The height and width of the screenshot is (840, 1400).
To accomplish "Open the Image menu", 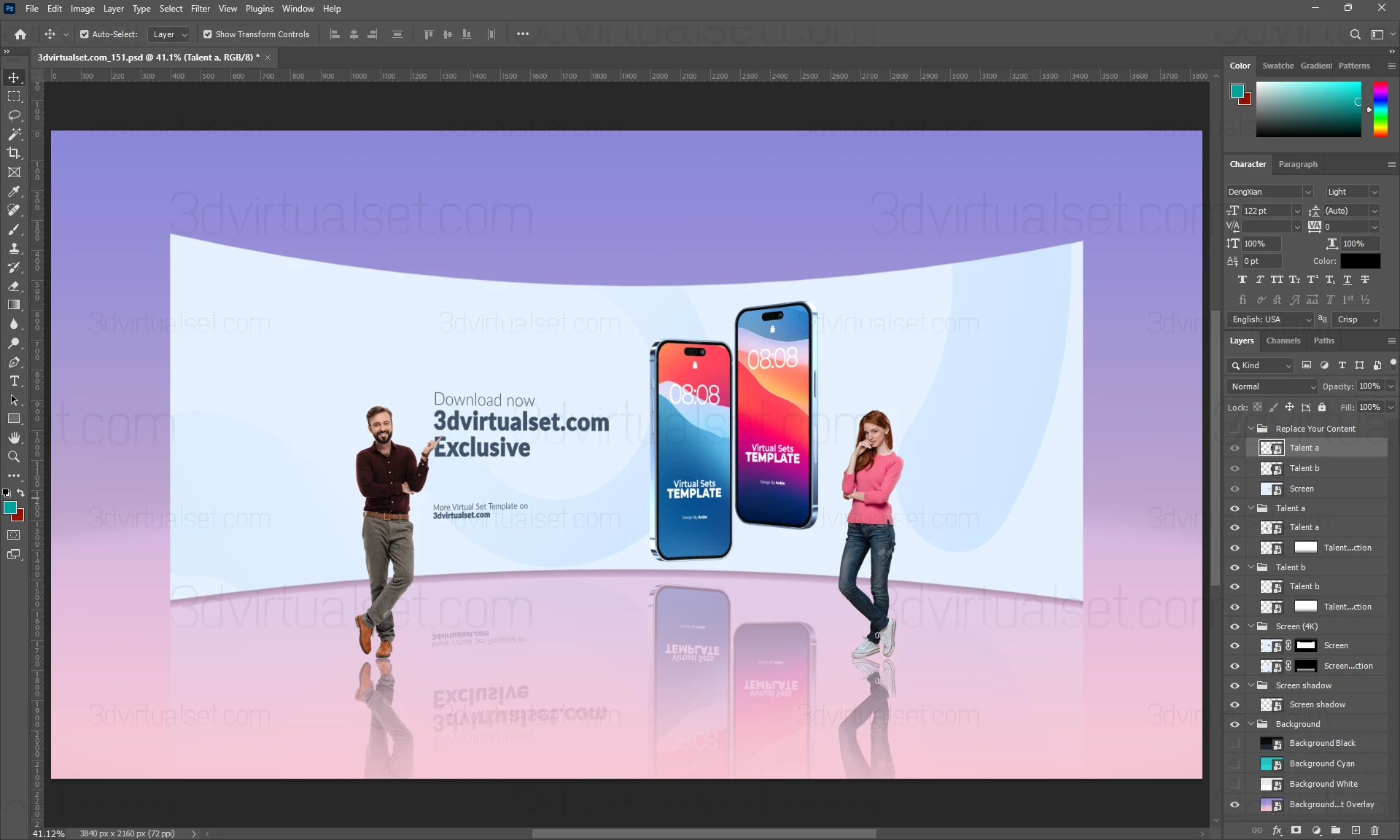I will click(x=82, y=9).
